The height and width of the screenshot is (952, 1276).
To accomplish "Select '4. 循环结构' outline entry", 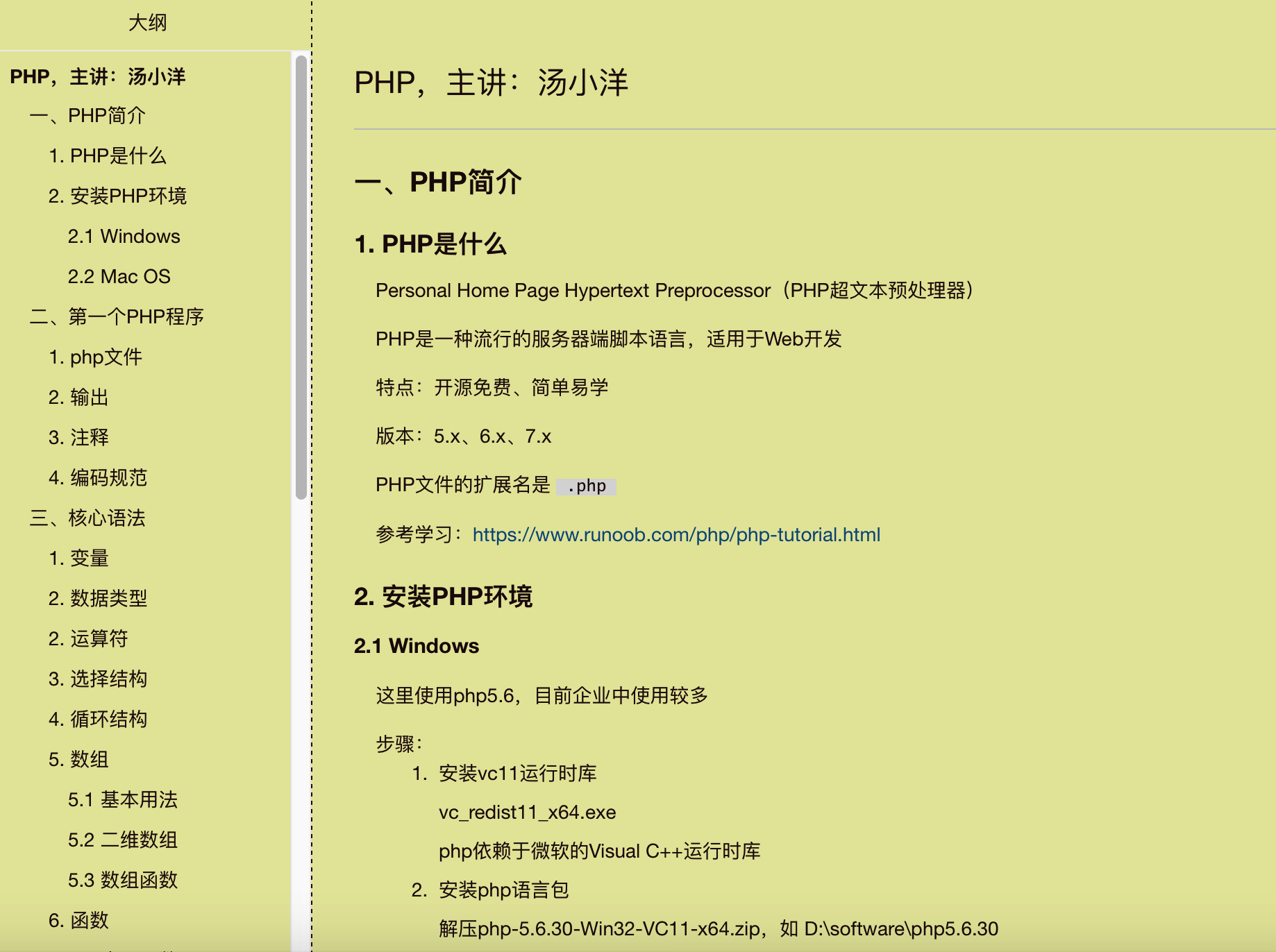I will coord(98,720).
